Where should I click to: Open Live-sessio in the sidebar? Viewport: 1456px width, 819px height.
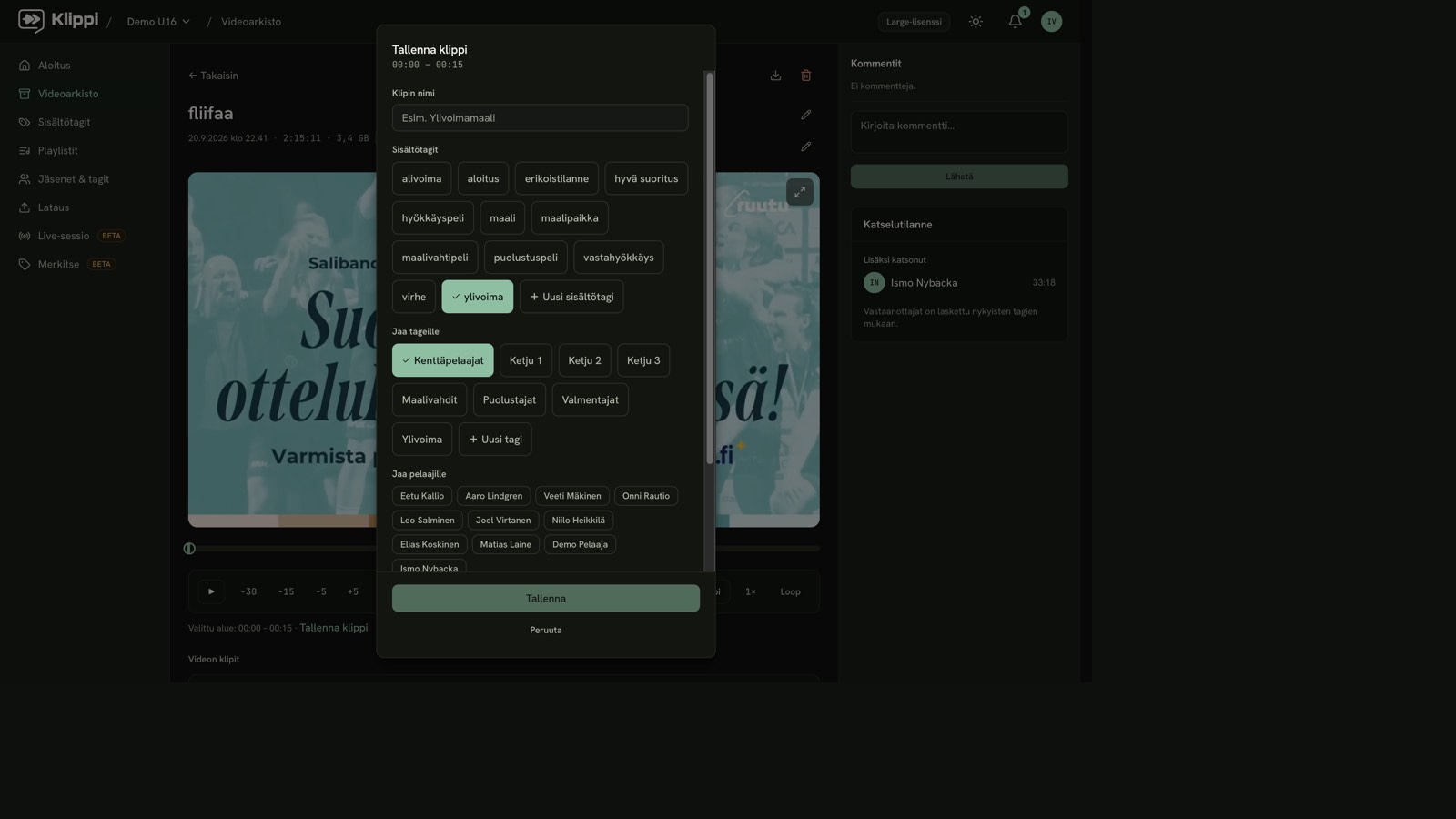71,236
